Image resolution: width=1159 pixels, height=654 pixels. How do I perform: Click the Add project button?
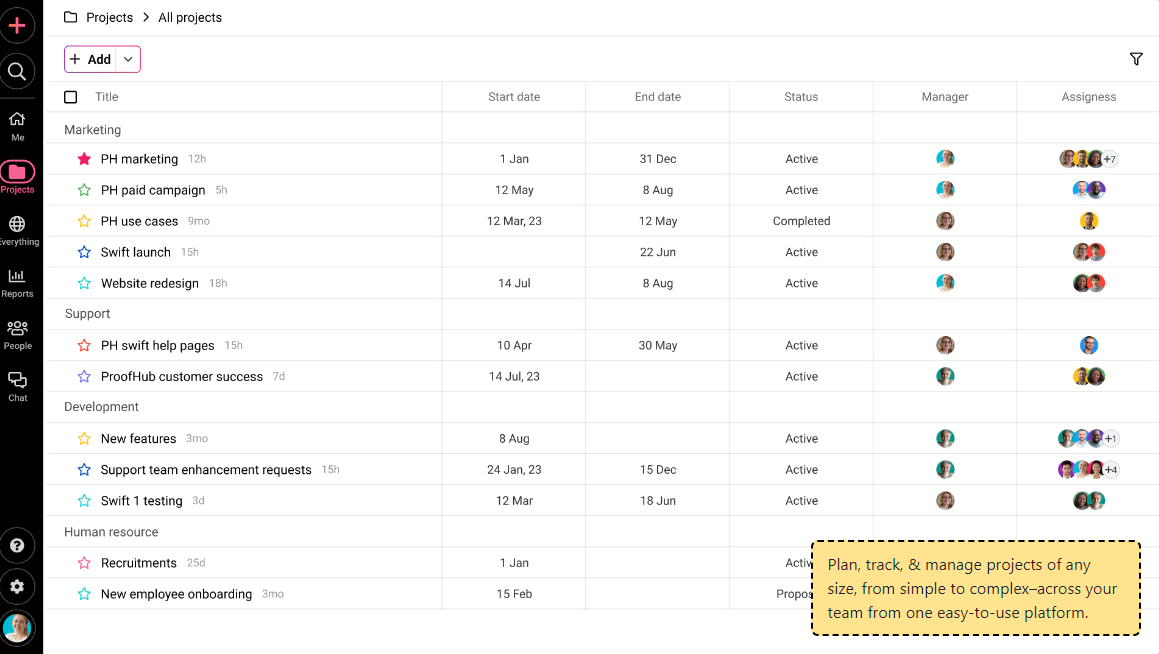91,59
